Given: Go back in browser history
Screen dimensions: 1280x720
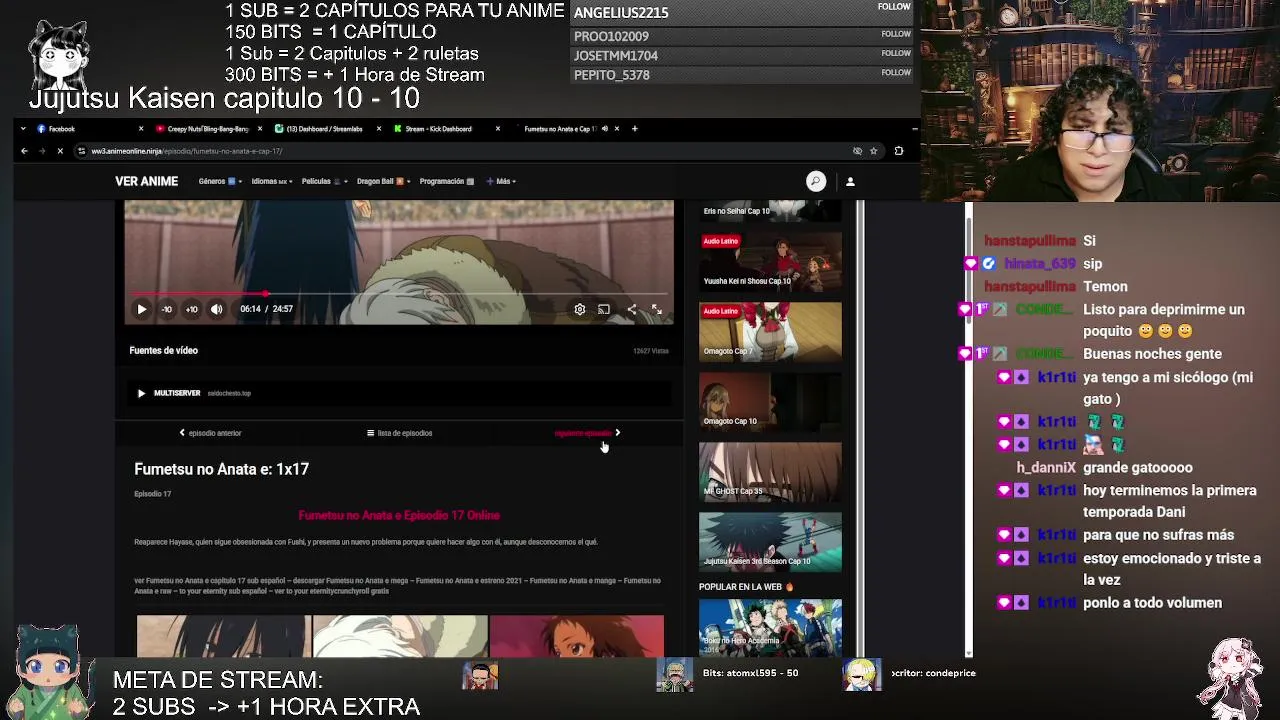Looking at the screenshot, I should tap(24, 151).
